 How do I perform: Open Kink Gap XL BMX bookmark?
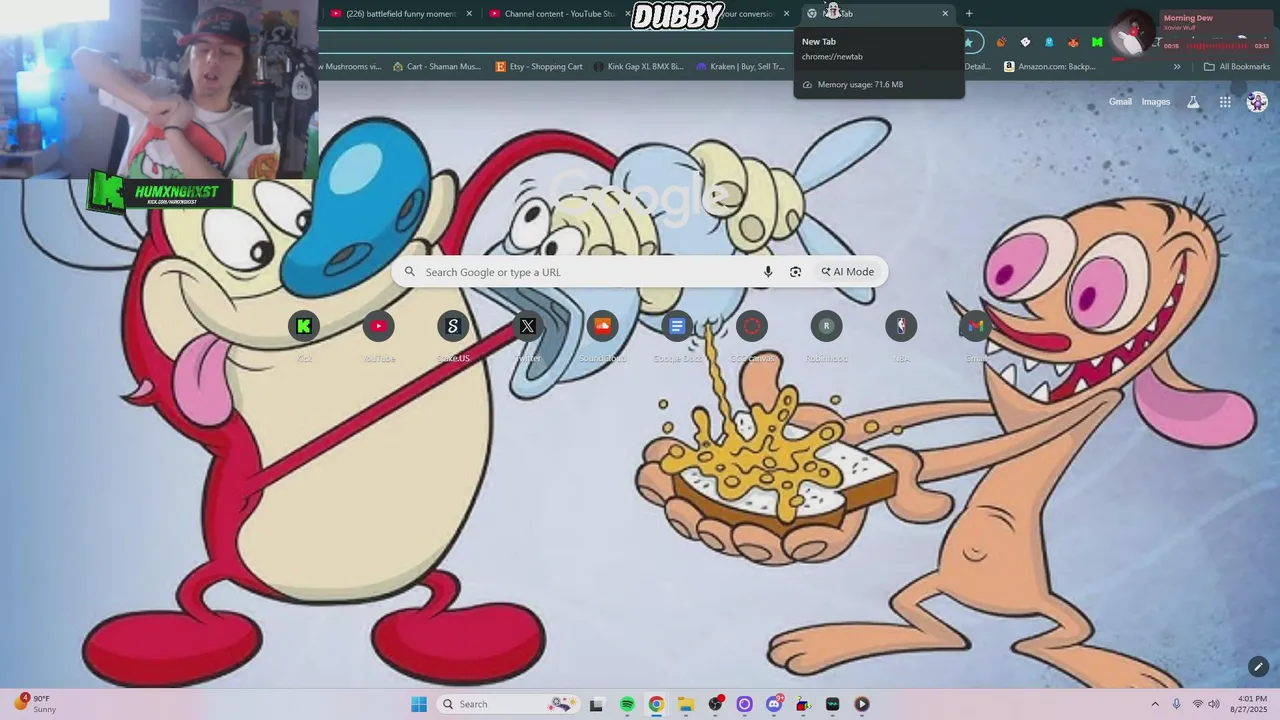click(x=638, y=67)
